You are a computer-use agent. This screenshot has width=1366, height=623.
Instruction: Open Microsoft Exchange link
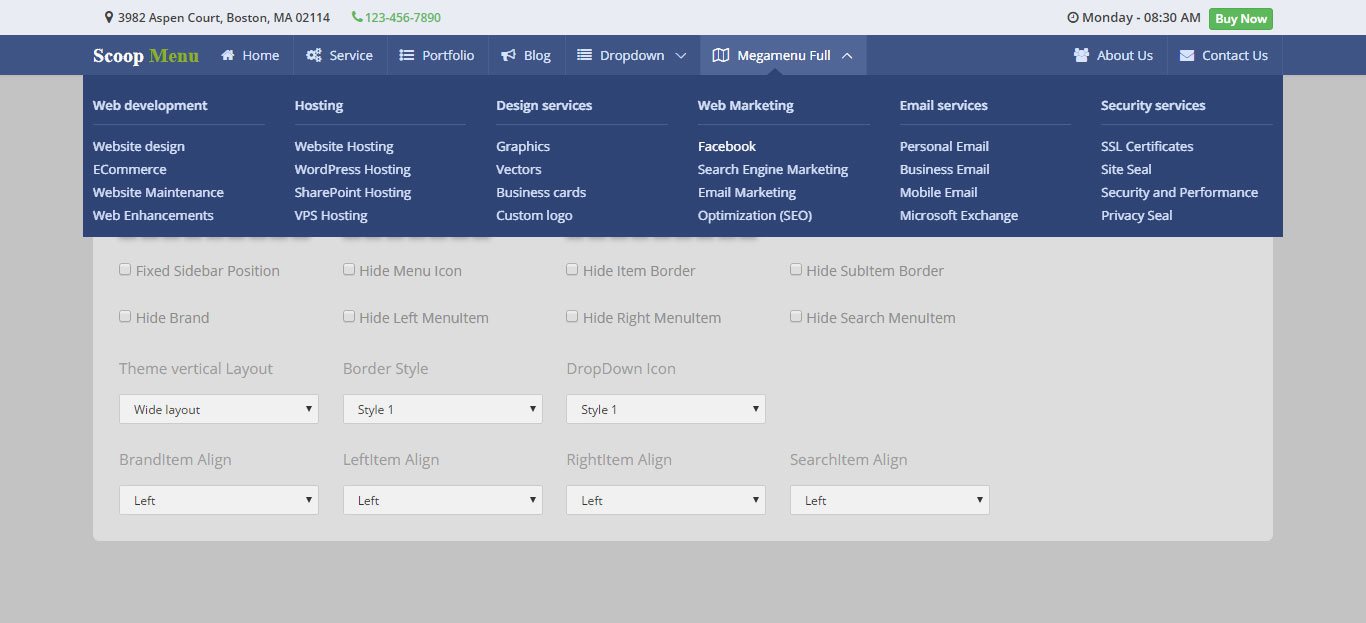[x=959, y=215]
